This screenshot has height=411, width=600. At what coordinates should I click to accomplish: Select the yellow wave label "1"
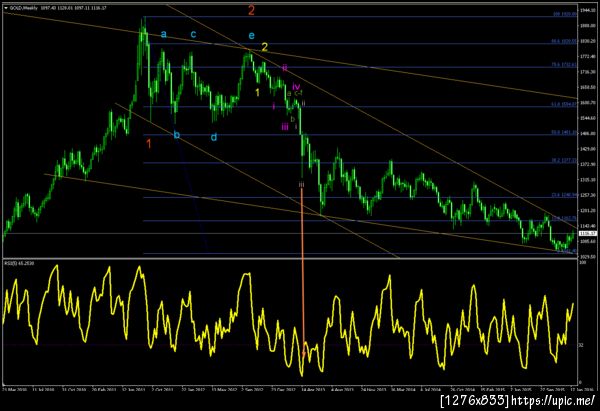tap(258, 93)
